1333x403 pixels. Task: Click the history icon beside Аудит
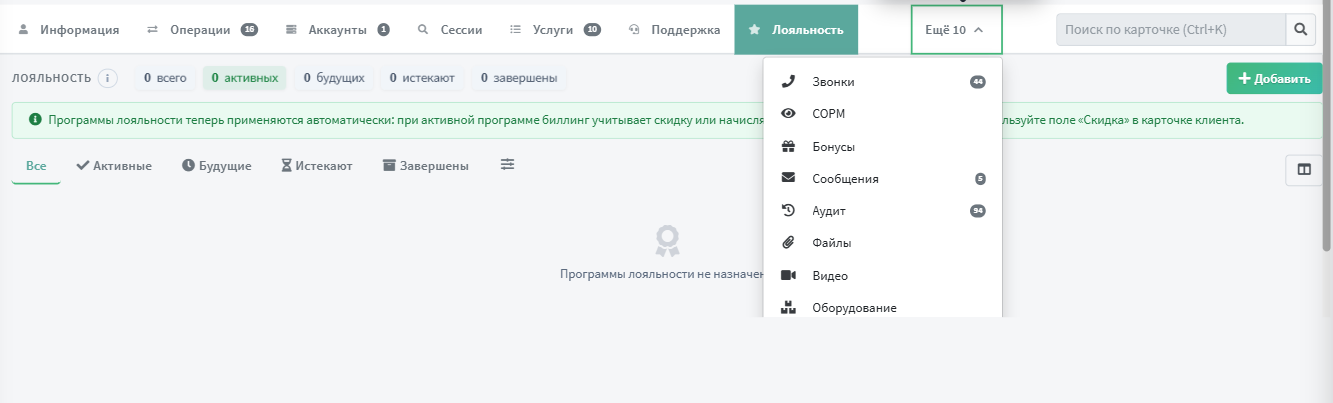click(x=788, y=211)
